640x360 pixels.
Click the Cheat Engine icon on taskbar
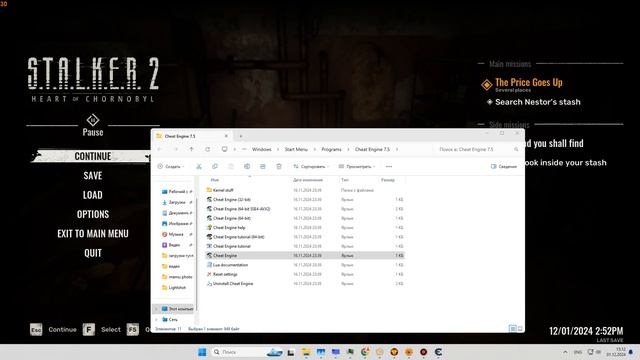438,352
